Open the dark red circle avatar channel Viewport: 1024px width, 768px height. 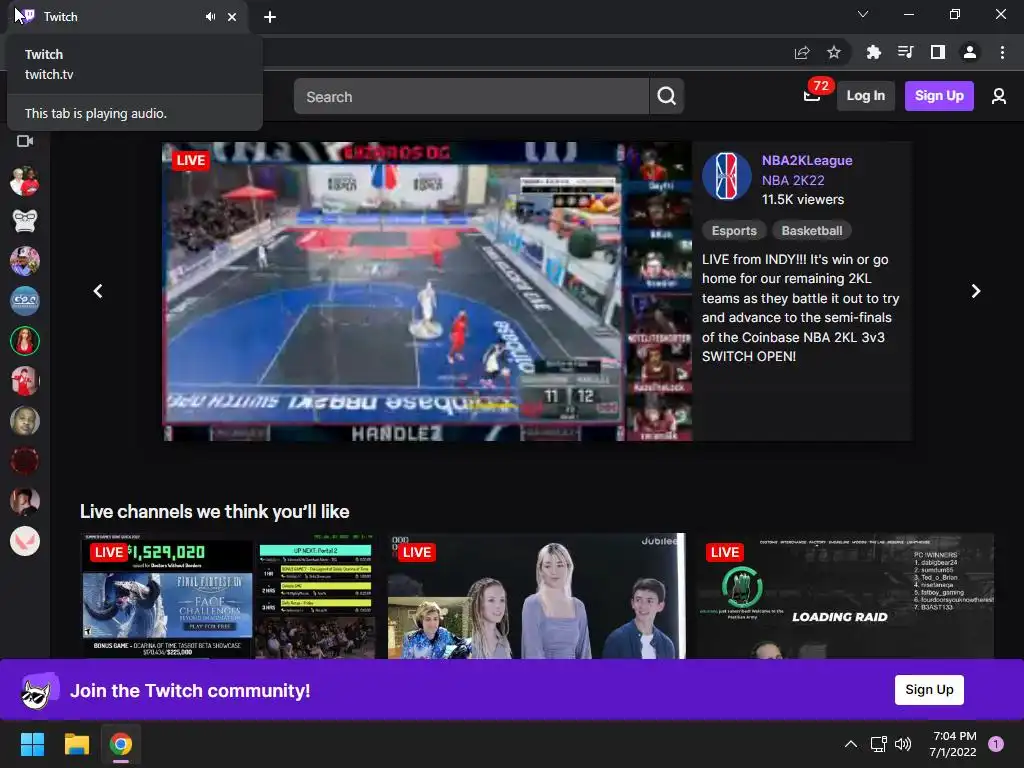click(25, 461)
